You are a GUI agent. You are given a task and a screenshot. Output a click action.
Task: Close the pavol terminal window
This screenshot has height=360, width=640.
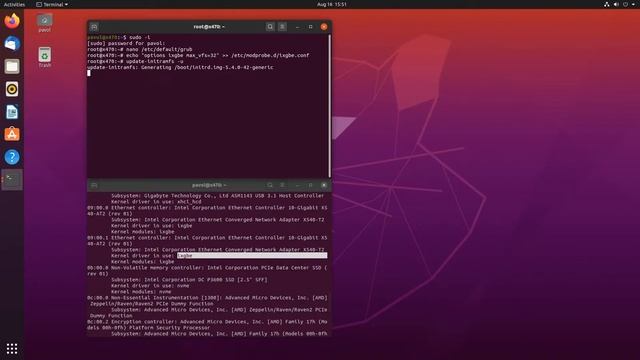324,185
